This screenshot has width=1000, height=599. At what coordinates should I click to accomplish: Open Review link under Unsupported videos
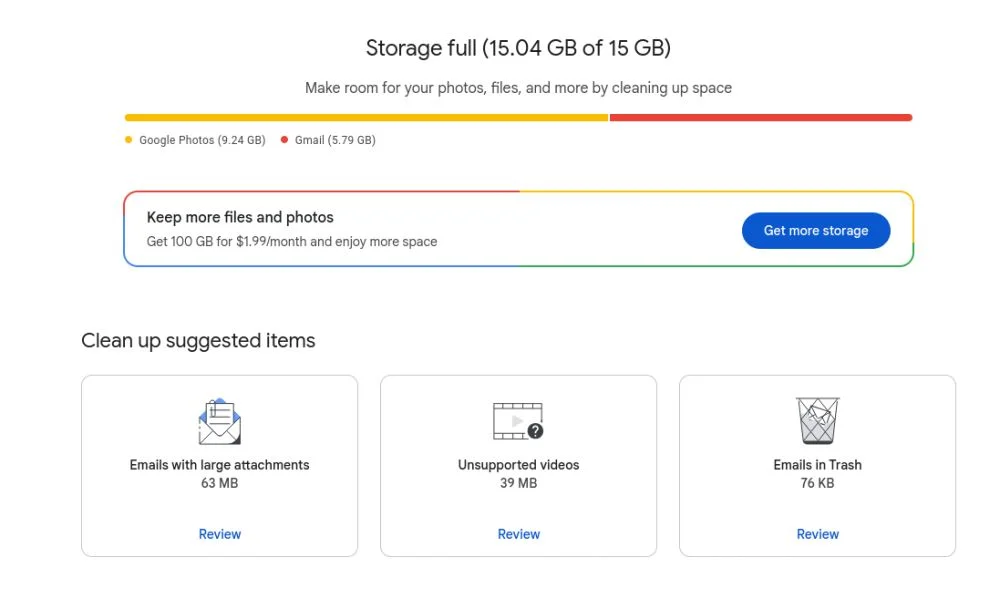[518, 534]
